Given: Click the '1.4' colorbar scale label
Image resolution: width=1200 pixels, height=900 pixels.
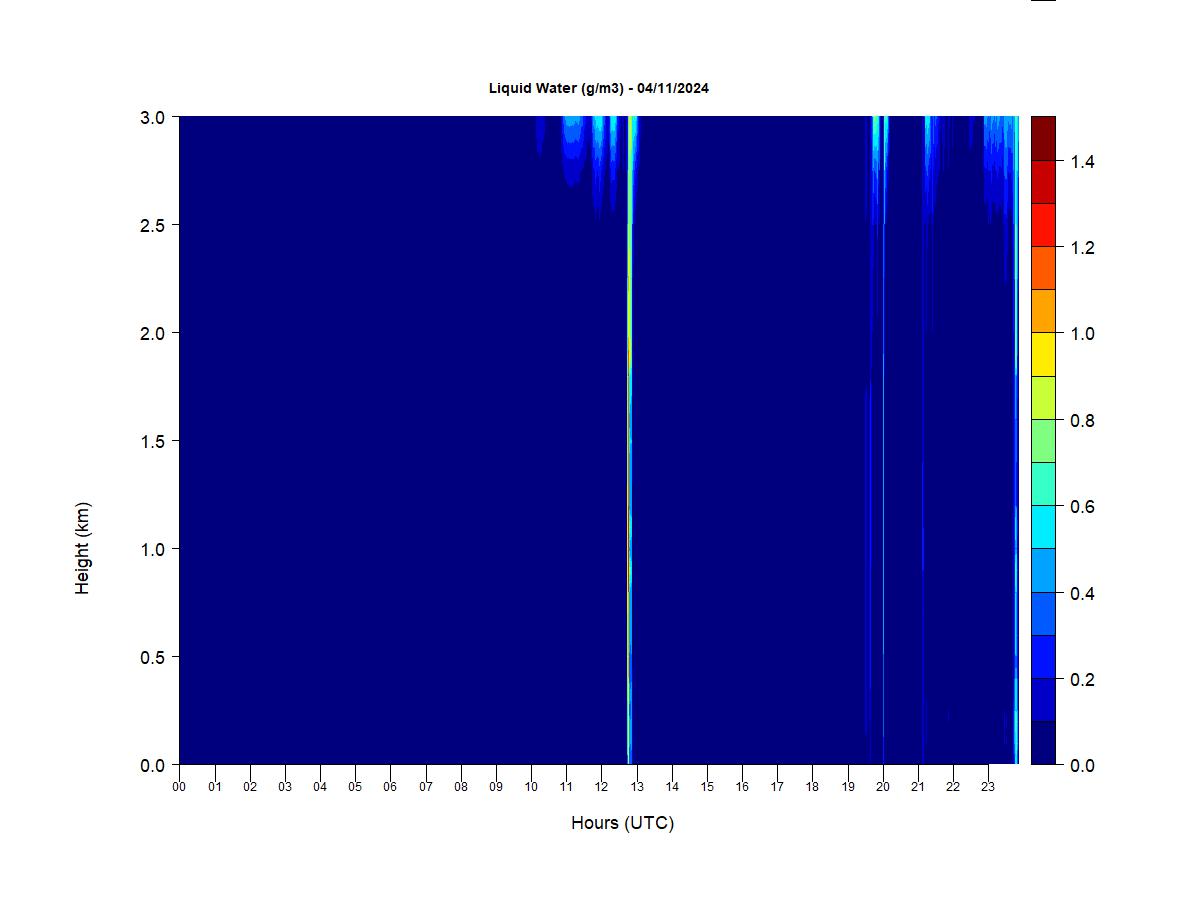Looking at the screenshot, I should pos(1081,162).
